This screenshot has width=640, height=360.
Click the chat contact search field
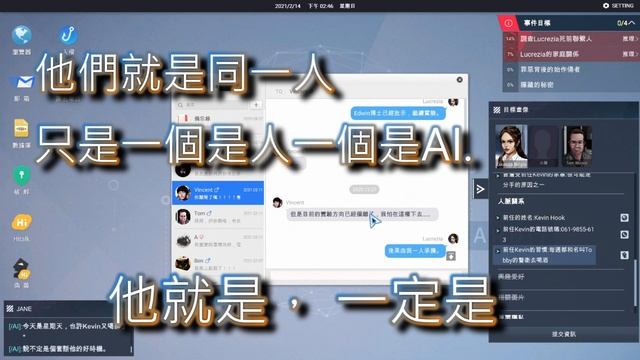pyautogui.click(x=212, y=105)
